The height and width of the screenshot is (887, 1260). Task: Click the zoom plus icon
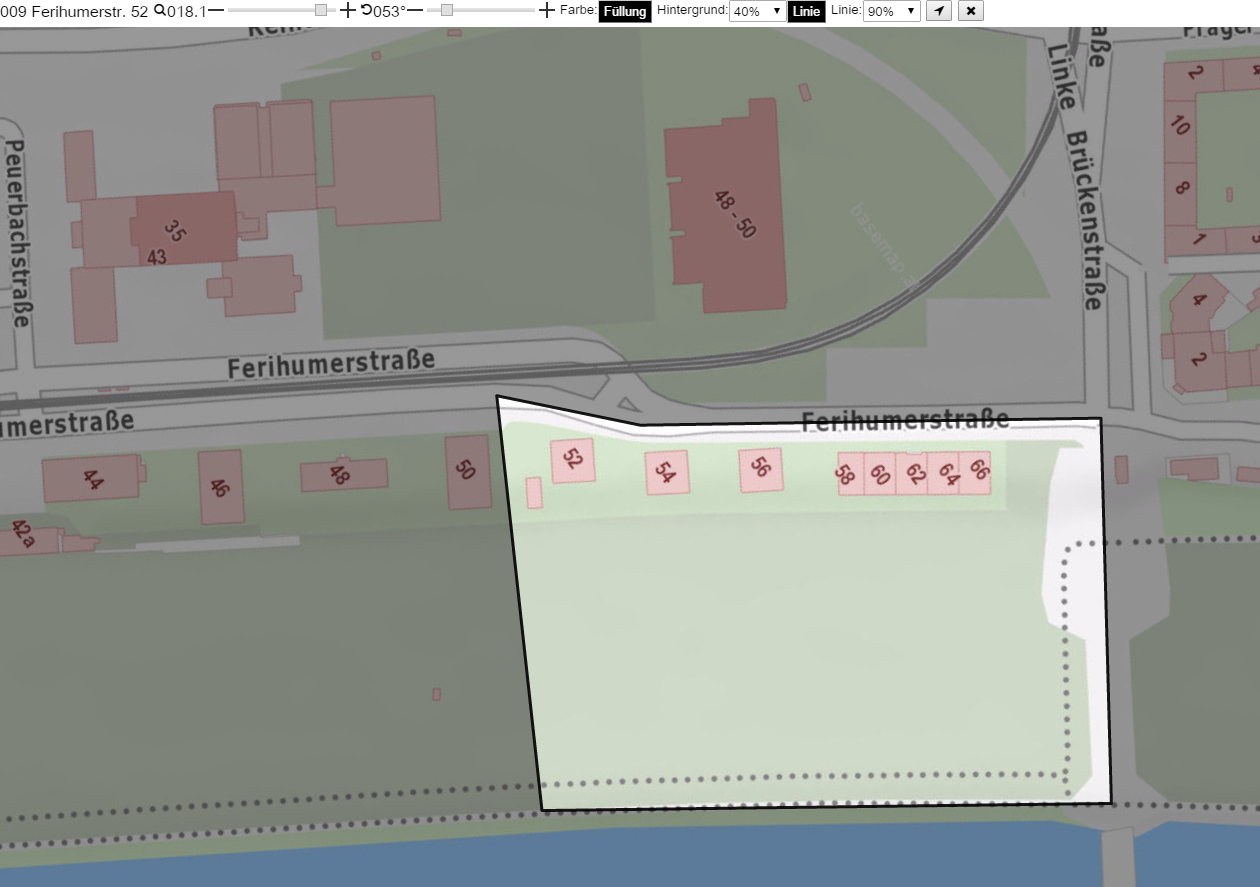[x=347, y=11]
